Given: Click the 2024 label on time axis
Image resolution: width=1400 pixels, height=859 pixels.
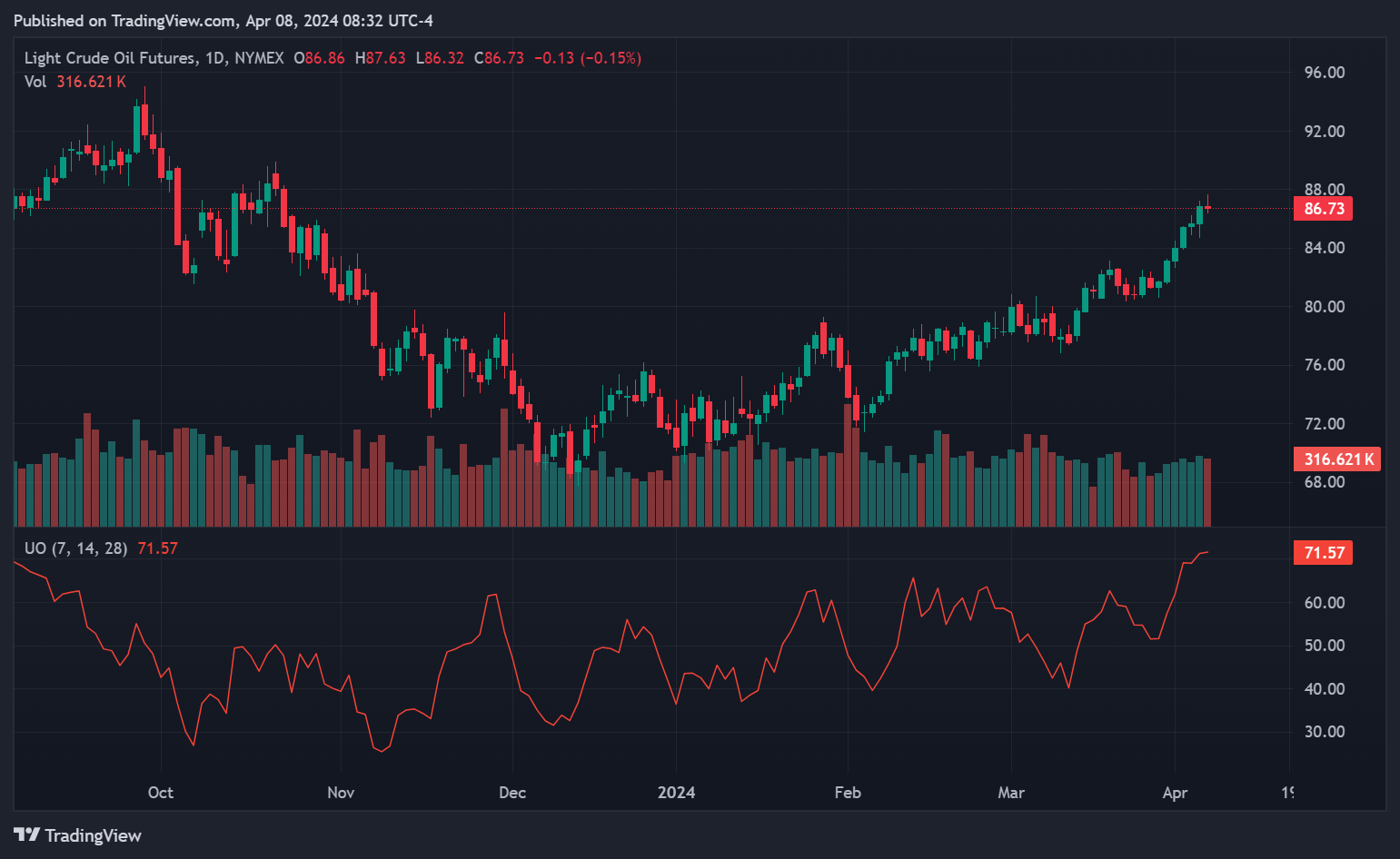Looking at the screenshot, I should pos(677,793).
